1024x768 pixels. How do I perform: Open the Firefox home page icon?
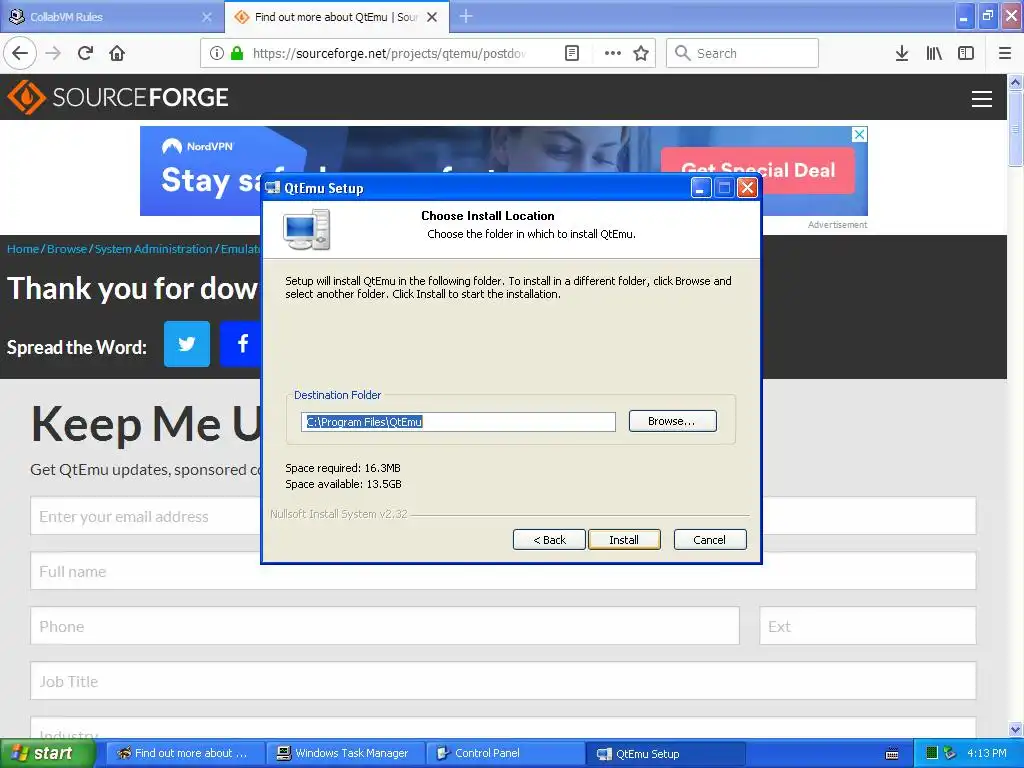tap(117, 53)
